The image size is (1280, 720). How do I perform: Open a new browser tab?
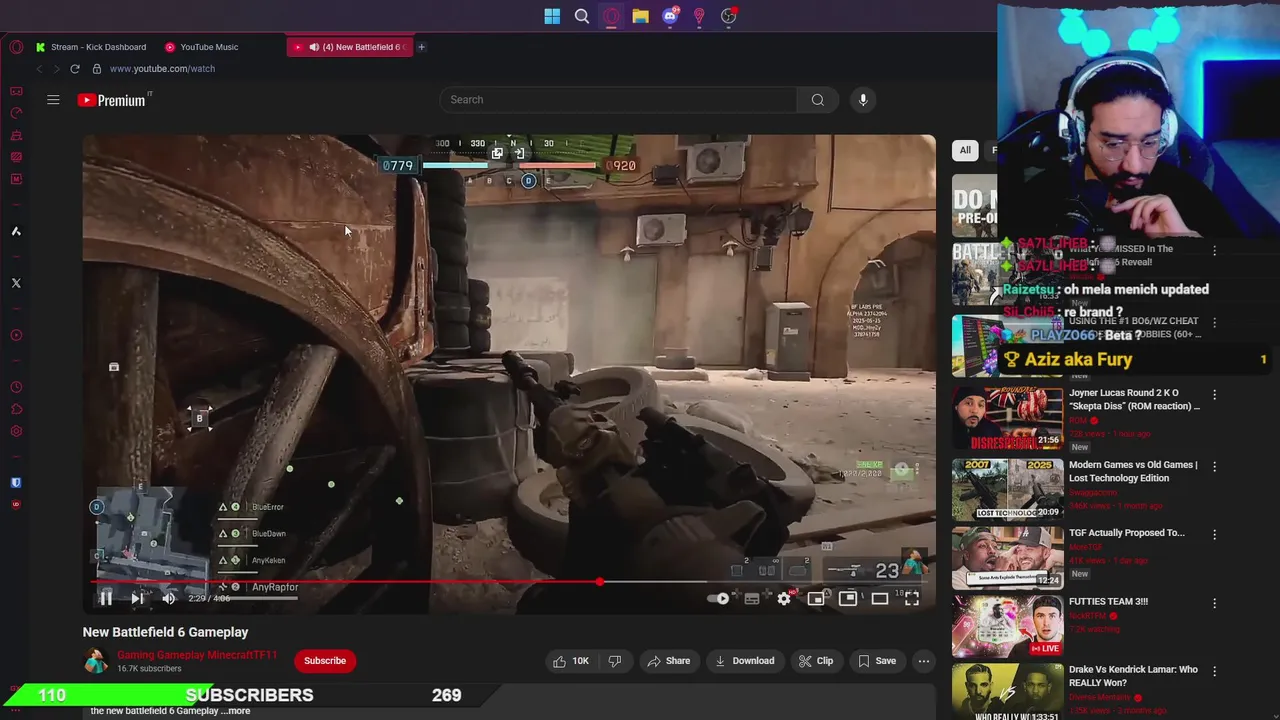(x=421, y=47)
